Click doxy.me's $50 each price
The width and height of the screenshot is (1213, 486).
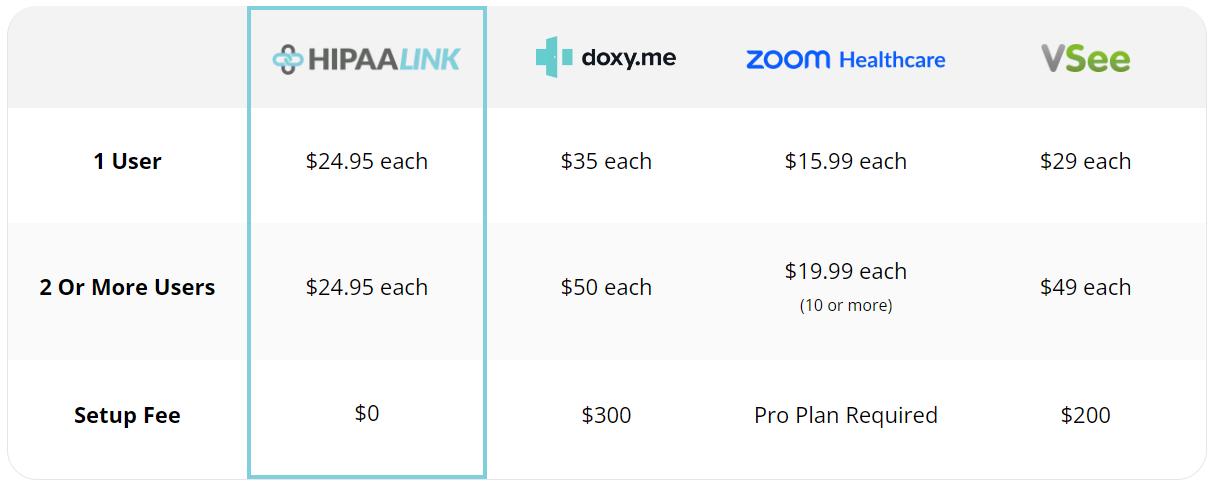tap(606, 287)
